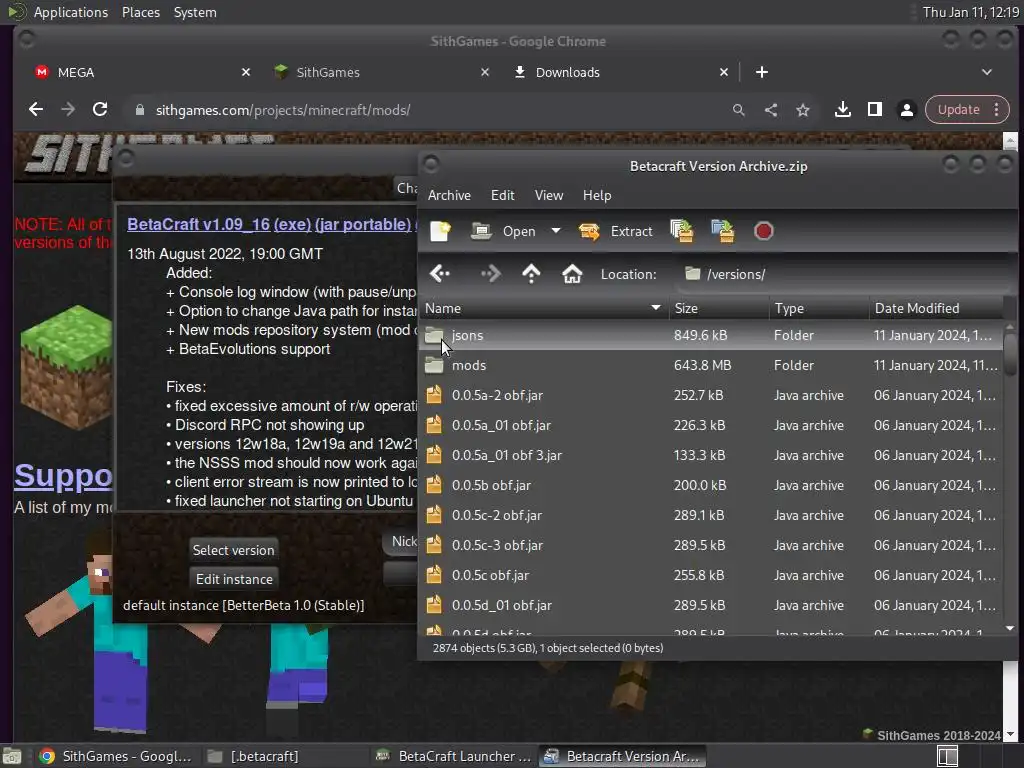
Task: Click the new archive icon in archive manager
Action: (440, 231)
